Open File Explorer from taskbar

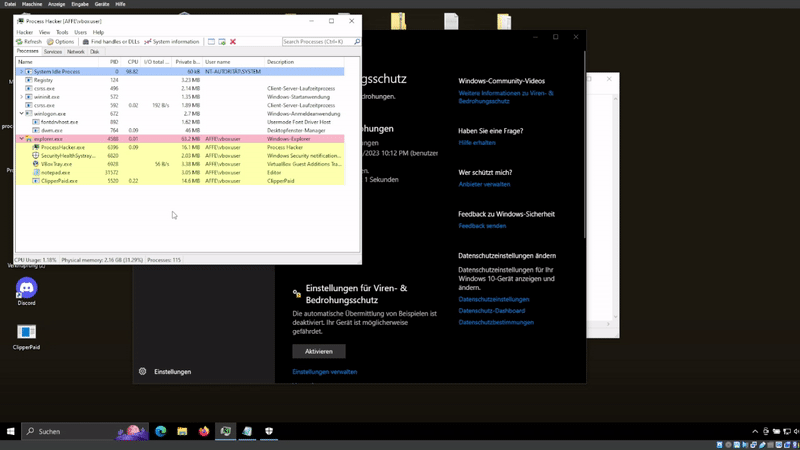click(x=182, y=432)
